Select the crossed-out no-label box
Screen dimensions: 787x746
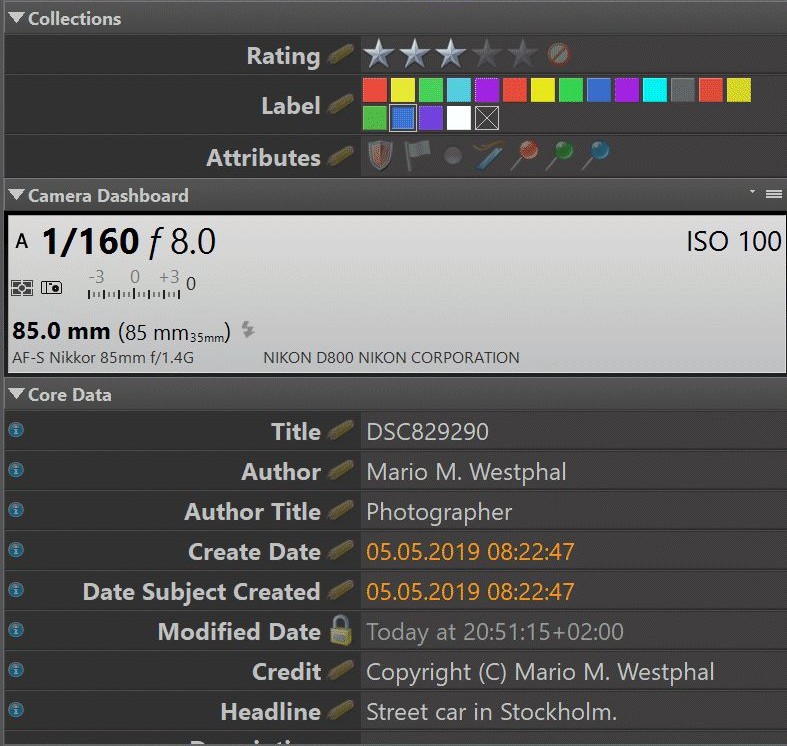point(487,118)
